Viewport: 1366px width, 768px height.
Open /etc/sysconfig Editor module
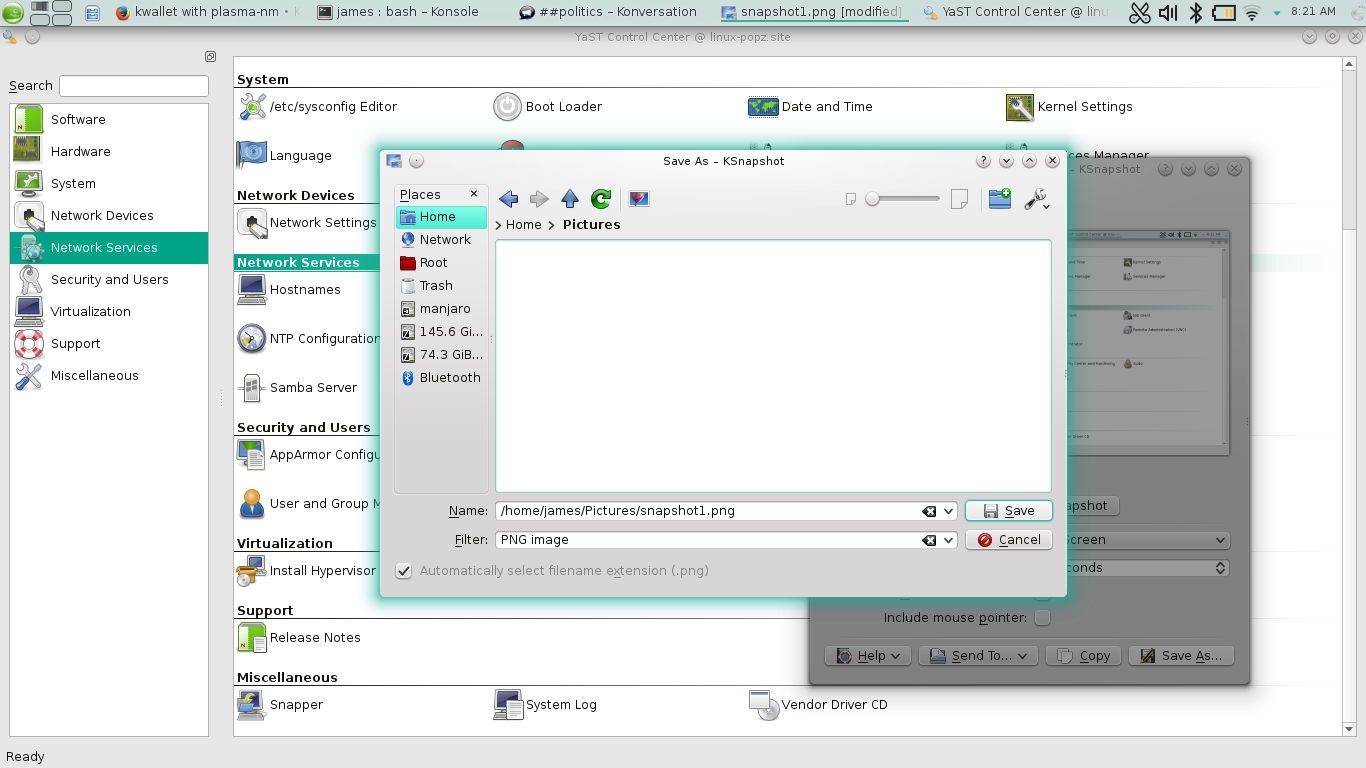click(318, 107)
